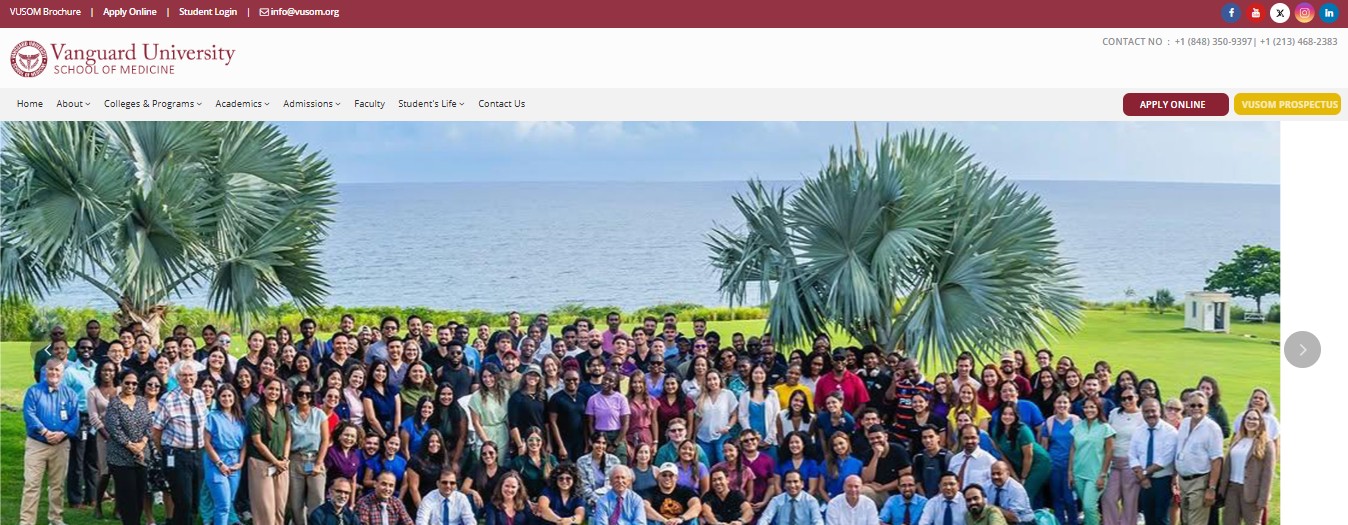Open the Facebook social icon

click(1231, 13)
